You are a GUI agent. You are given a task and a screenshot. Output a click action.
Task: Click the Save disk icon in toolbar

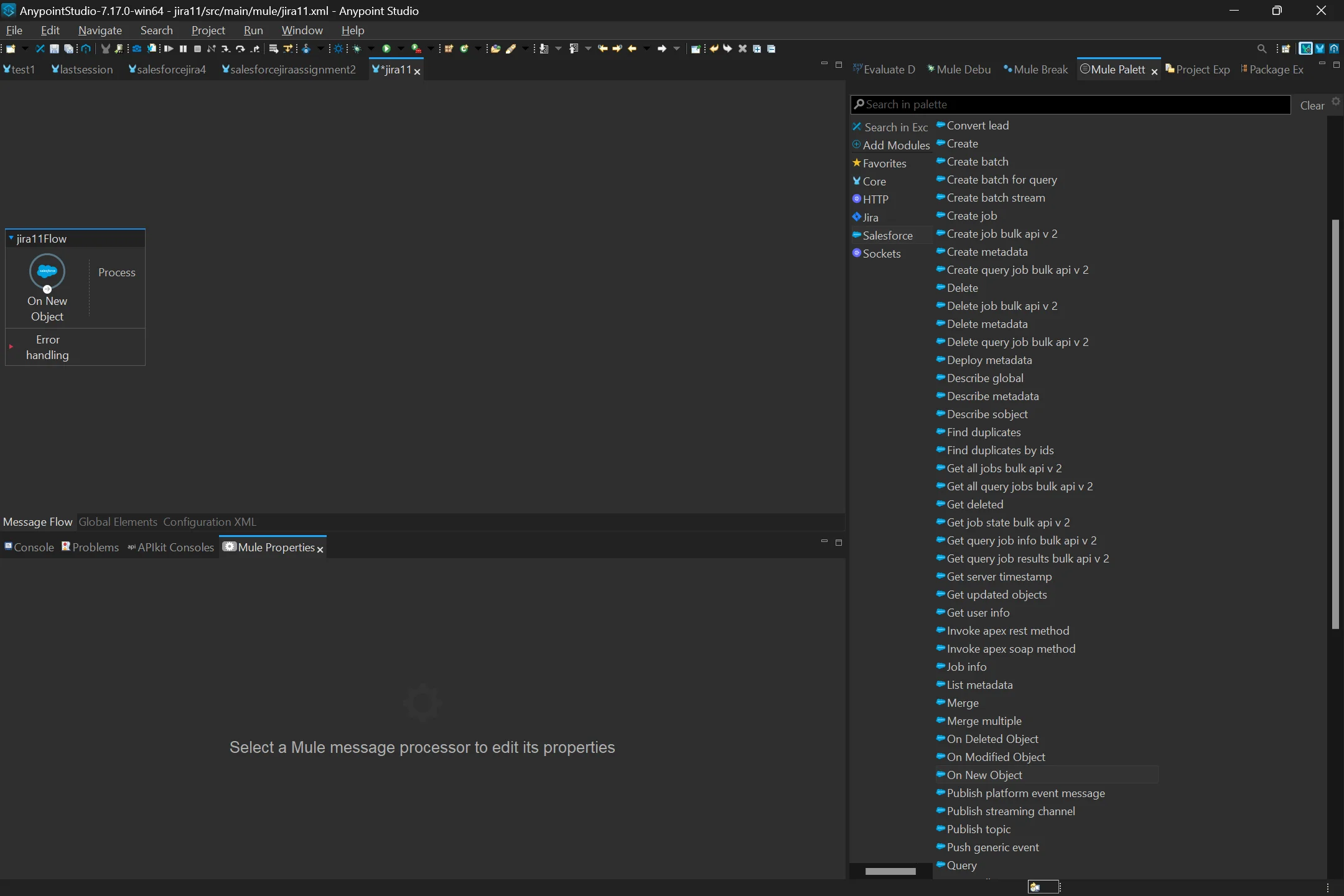click(x=55, y=49)
